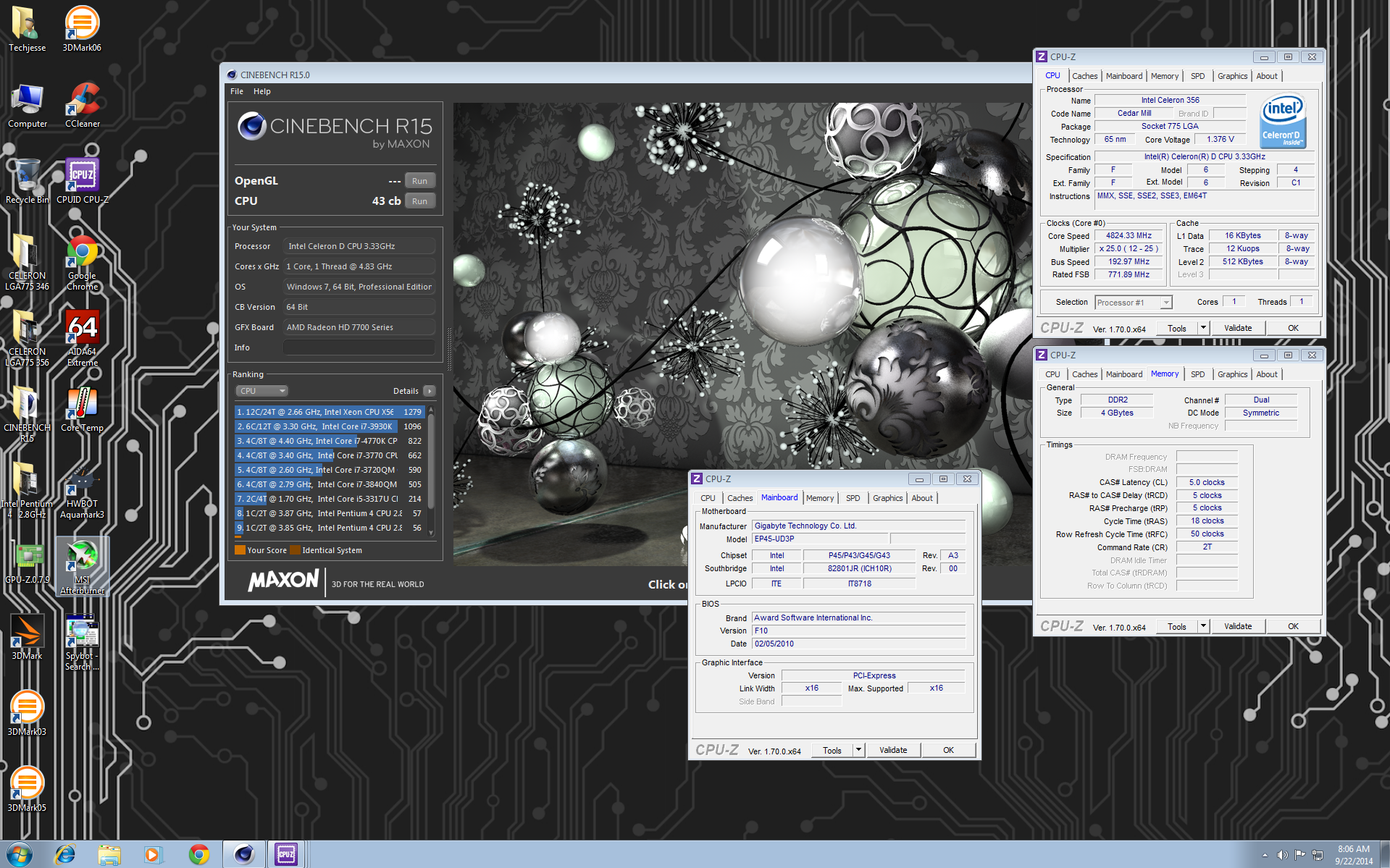Image resolution: width=1390 pixels, height=868 pixels.
Task: Launch CCleaner from the desktop
Action: click(x=82, y=106)
